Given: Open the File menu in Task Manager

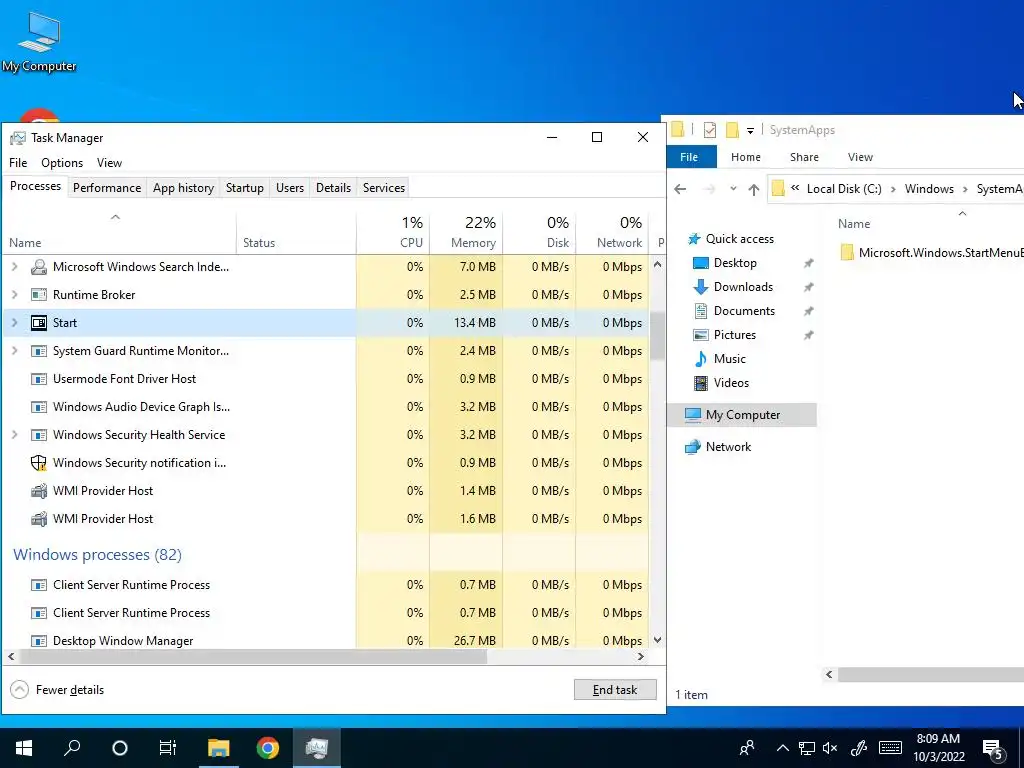Looking at the screenshot, I should (18, 163).
